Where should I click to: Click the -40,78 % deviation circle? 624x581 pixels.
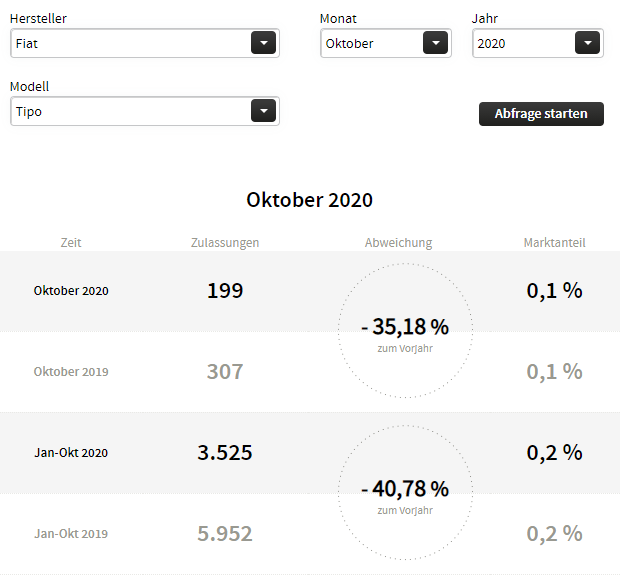point(405,493)
